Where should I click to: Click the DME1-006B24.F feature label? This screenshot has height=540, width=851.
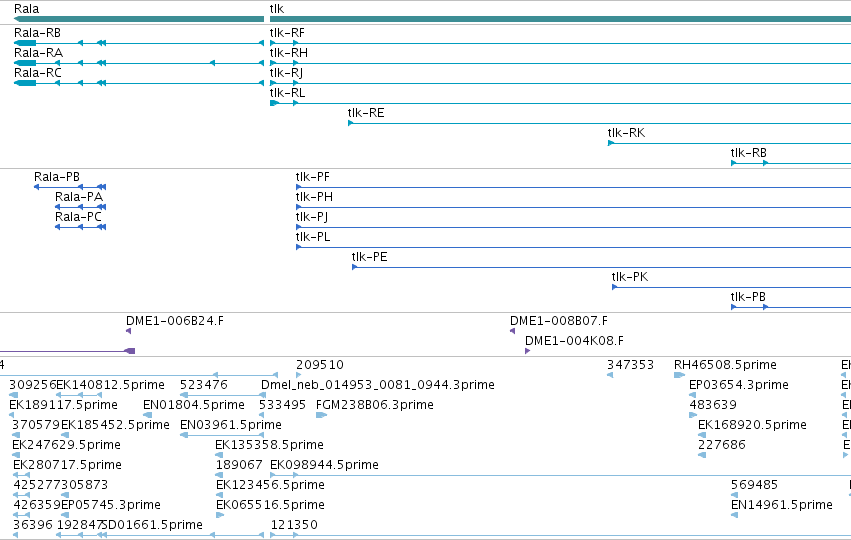(x=175, y=322)
